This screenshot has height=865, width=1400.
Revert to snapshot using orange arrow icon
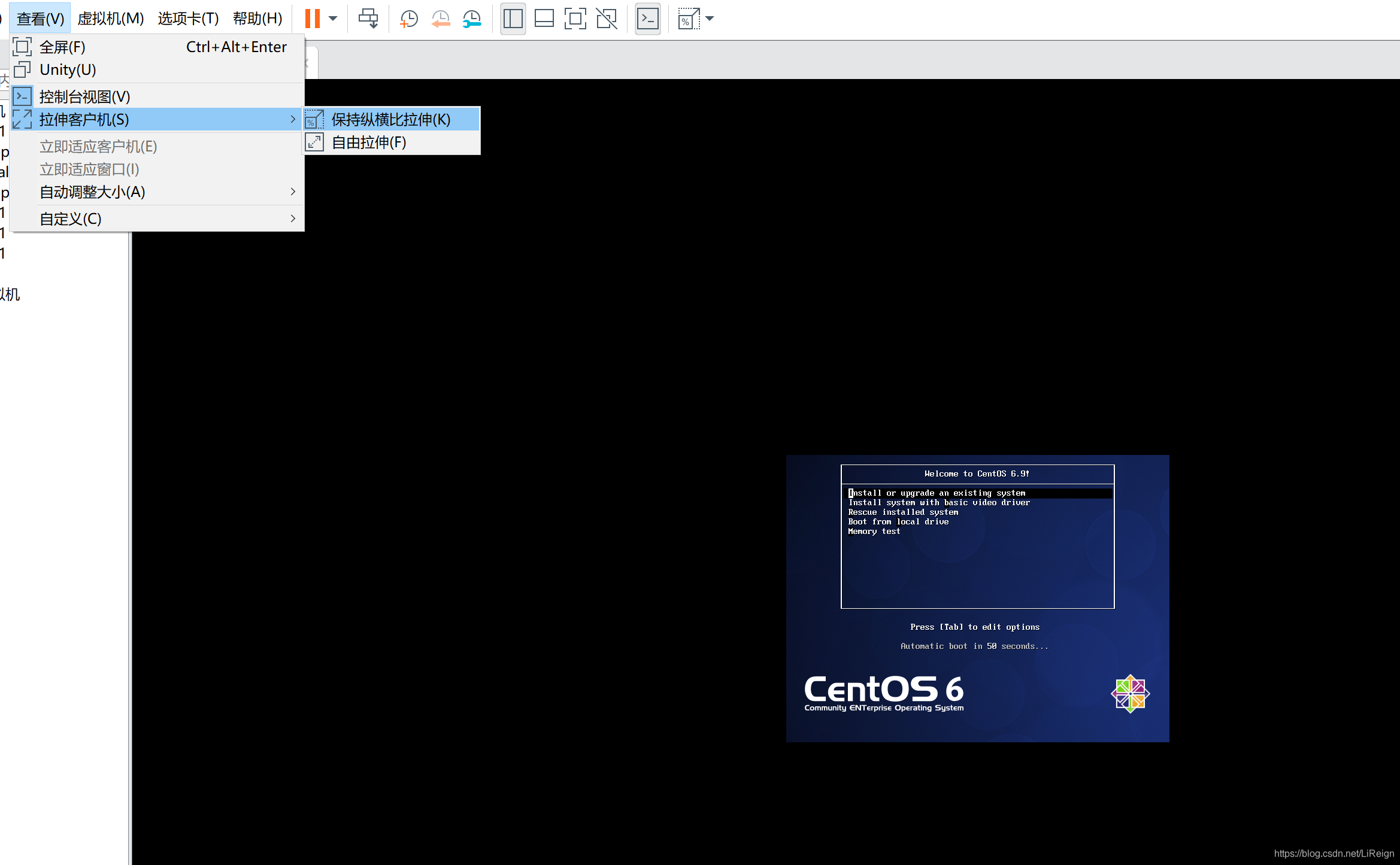point(441,19)
